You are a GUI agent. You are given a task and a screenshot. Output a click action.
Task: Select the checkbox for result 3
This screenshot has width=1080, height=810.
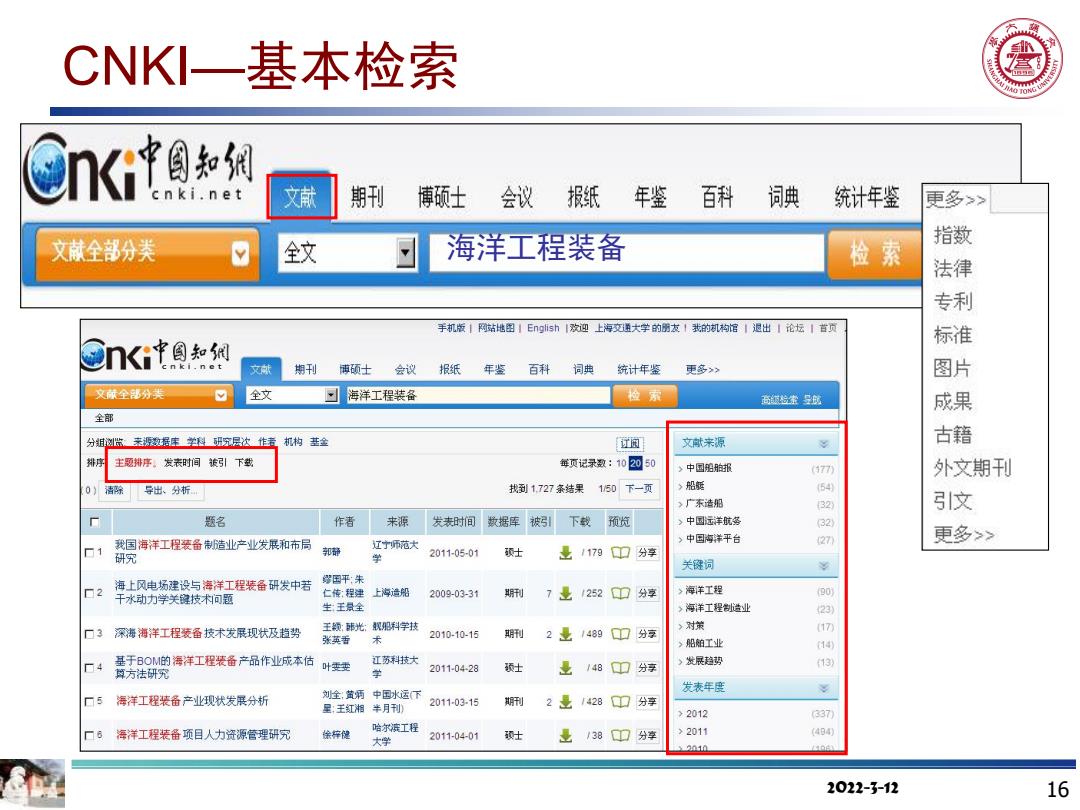(x=89, y=634)
